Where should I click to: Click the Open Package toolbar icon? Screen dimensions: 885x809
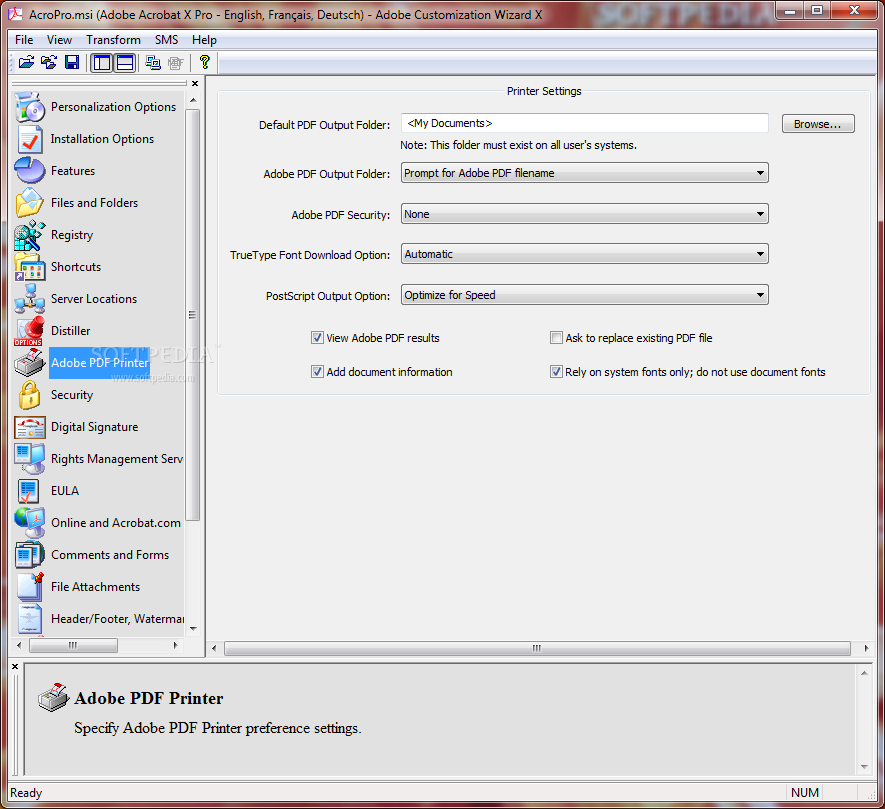(x=26, y=62)
